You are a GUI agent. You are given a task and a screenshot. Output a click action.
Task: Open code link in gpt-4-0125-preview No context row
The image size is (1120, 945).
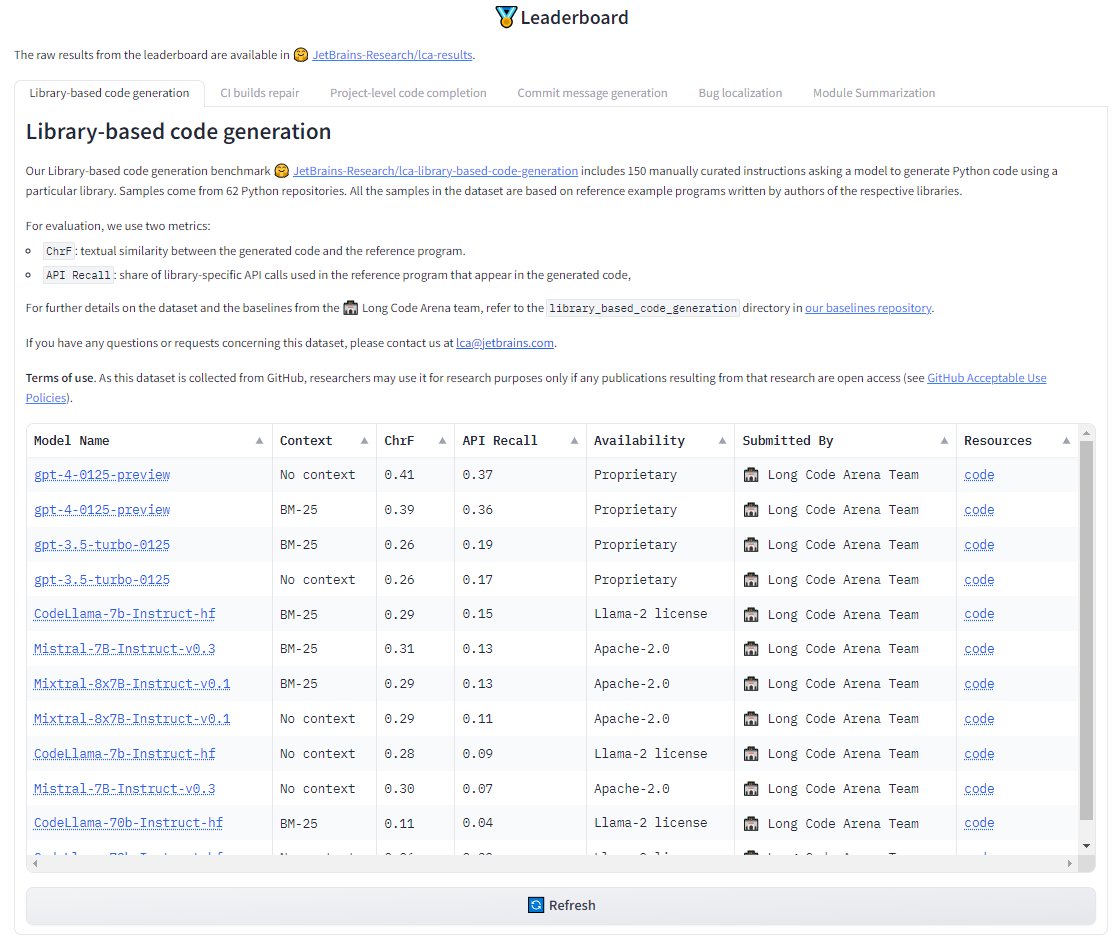click(x=979, y=475)
